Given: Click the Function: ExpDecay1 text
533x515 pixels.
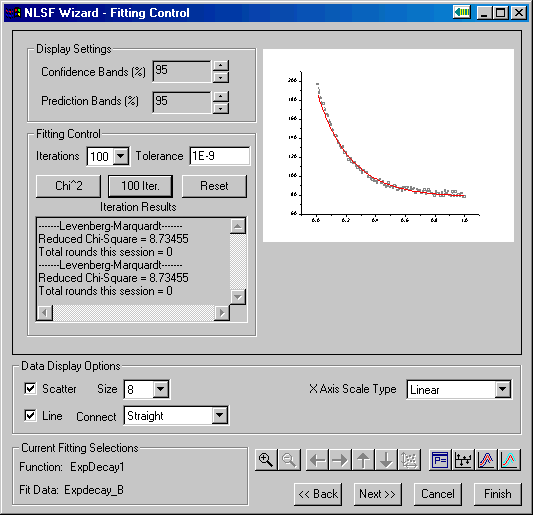Looking at the screenshot, I should click(72, 467).
